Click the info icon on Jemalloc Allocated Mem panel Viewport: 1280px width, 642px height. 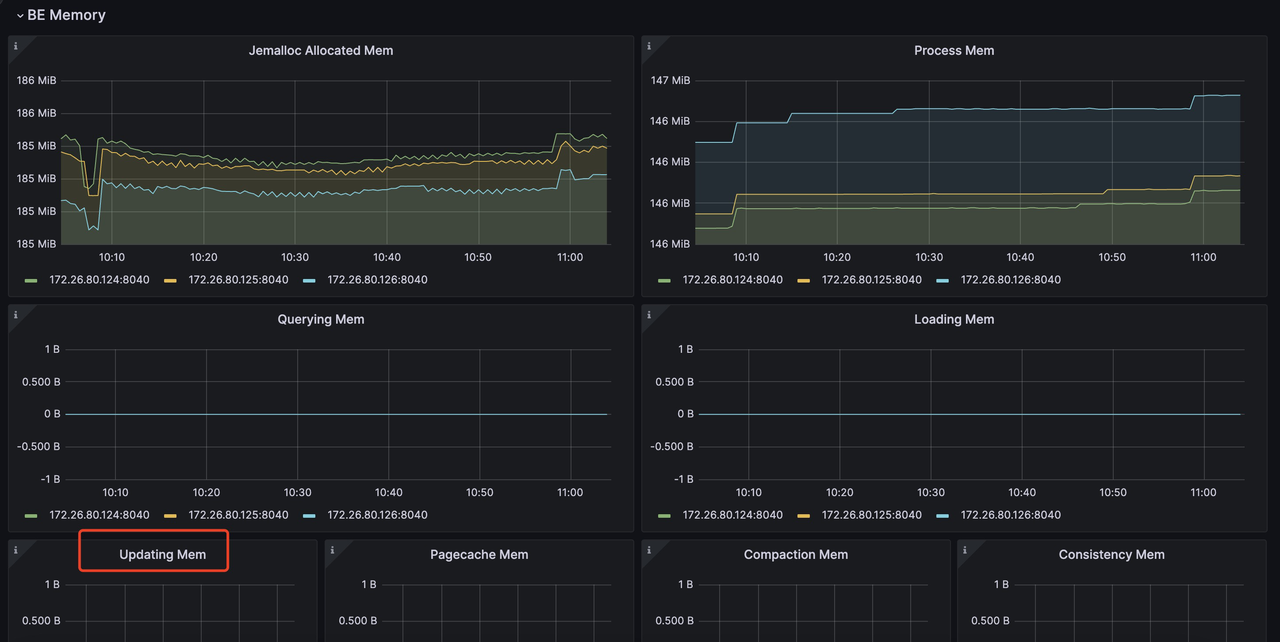point(15,45)
